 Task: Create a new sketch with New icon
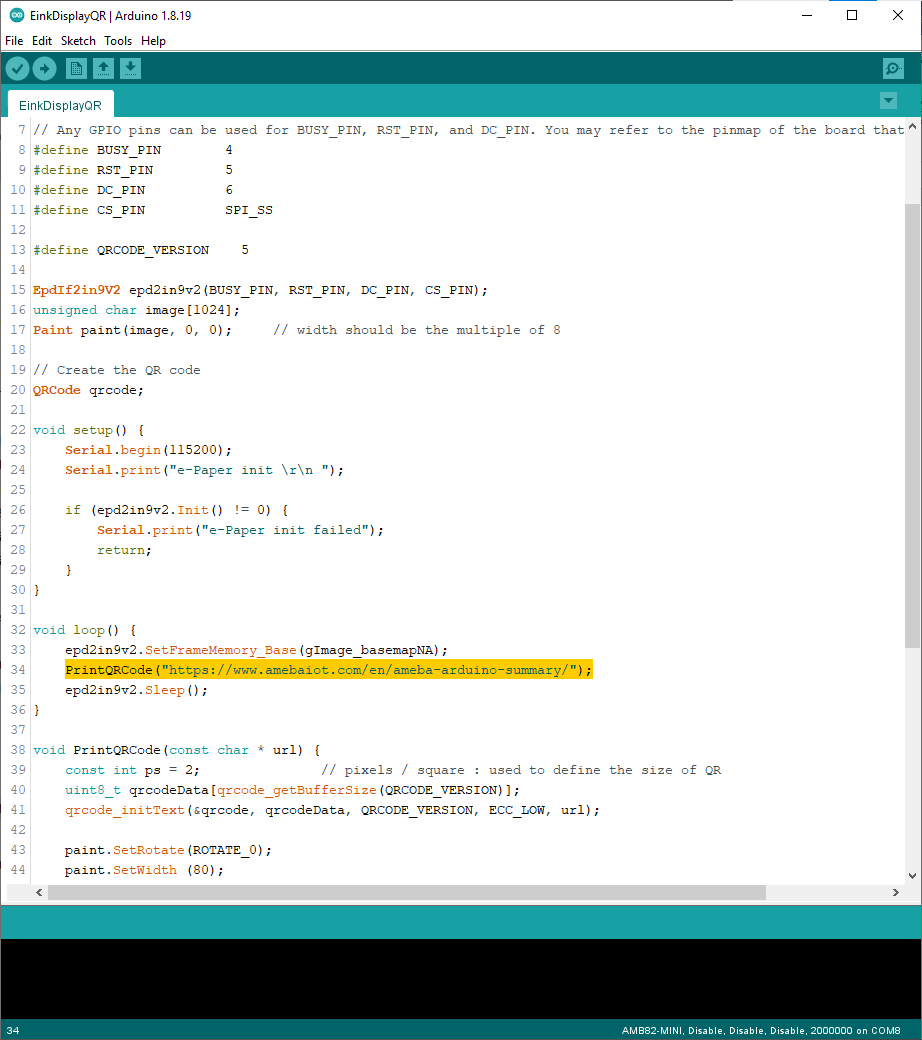[x=76, y=68]
